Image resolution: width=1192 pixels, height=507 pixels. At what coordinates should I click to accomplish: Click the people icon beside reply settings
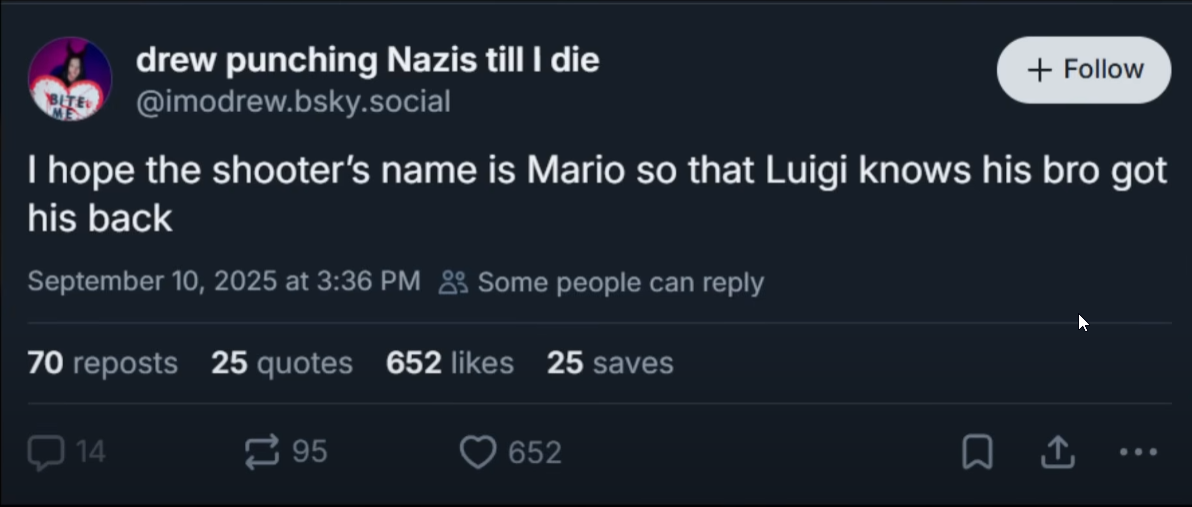click(453, 283)
